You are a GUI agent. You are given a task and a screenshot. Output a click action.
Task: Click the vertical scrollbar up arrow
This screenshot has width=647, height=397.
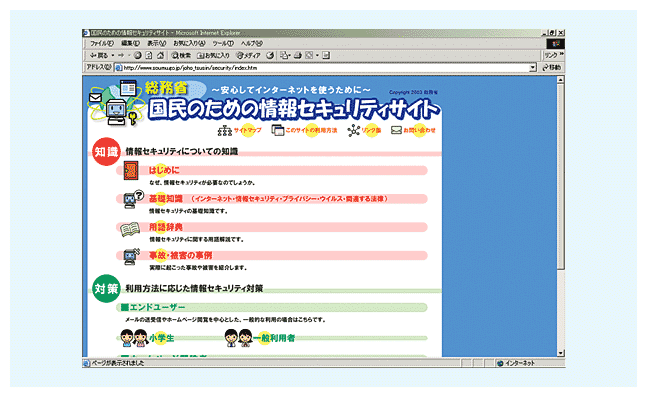(560, 80)
